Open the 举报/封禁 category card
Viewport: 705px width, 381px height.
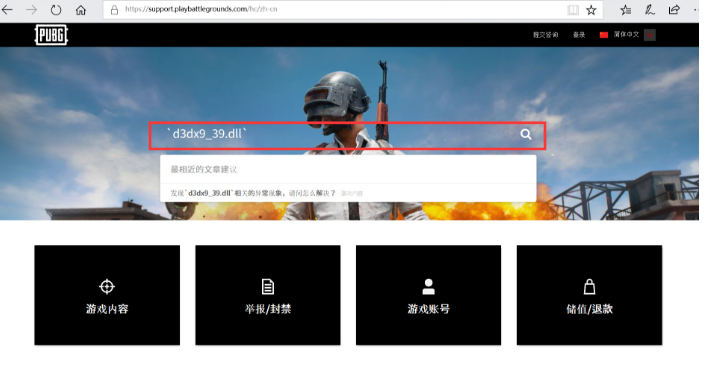pyautogui.click(x=268, y=295)
